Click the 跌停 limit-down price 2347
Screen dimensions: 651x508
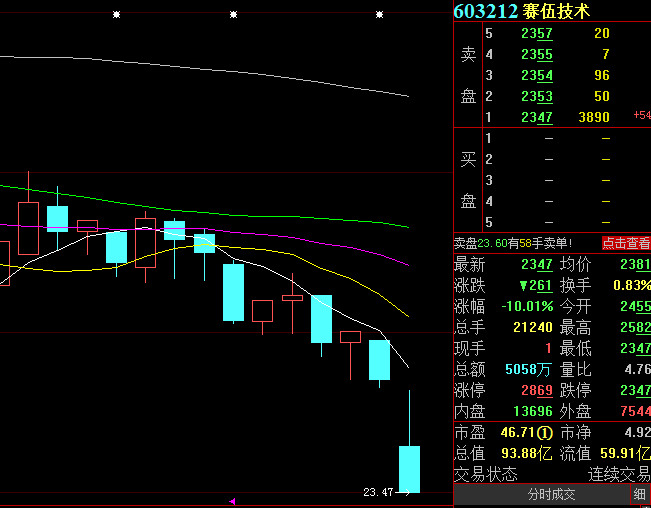coord(633,390)
